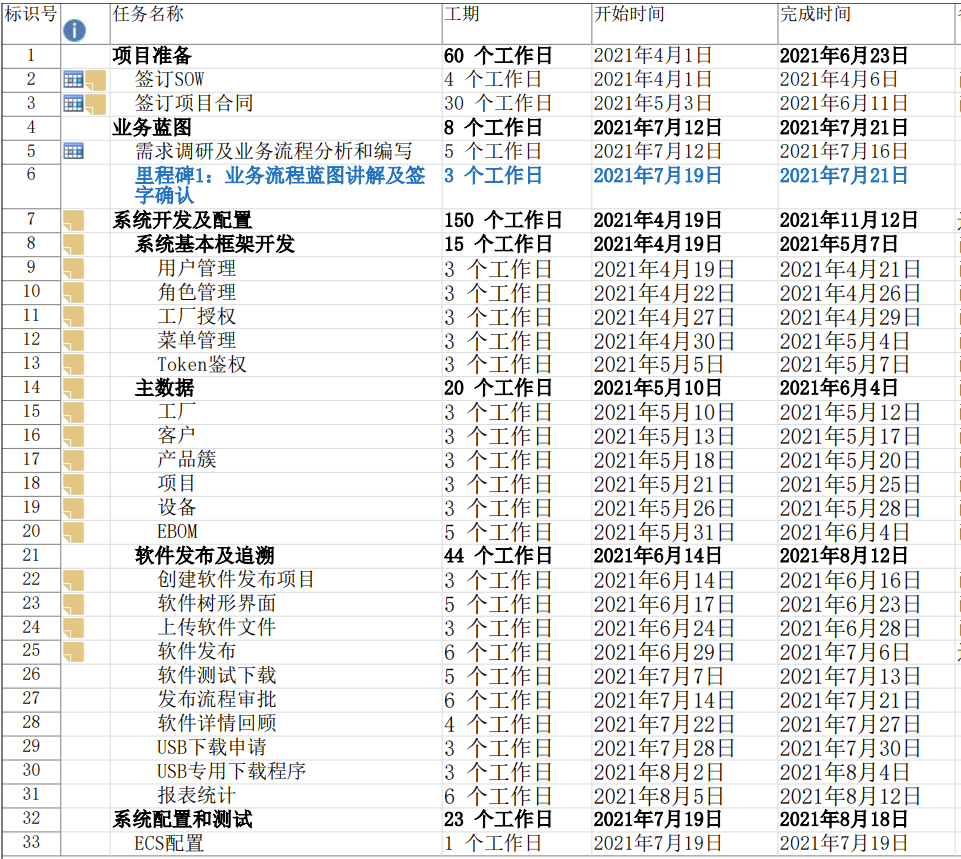The width and height of the screenshot is (961, 859).
Task: Select the task name USB专用下载程序
Action: pyautogui.click(x=232, y=771)
